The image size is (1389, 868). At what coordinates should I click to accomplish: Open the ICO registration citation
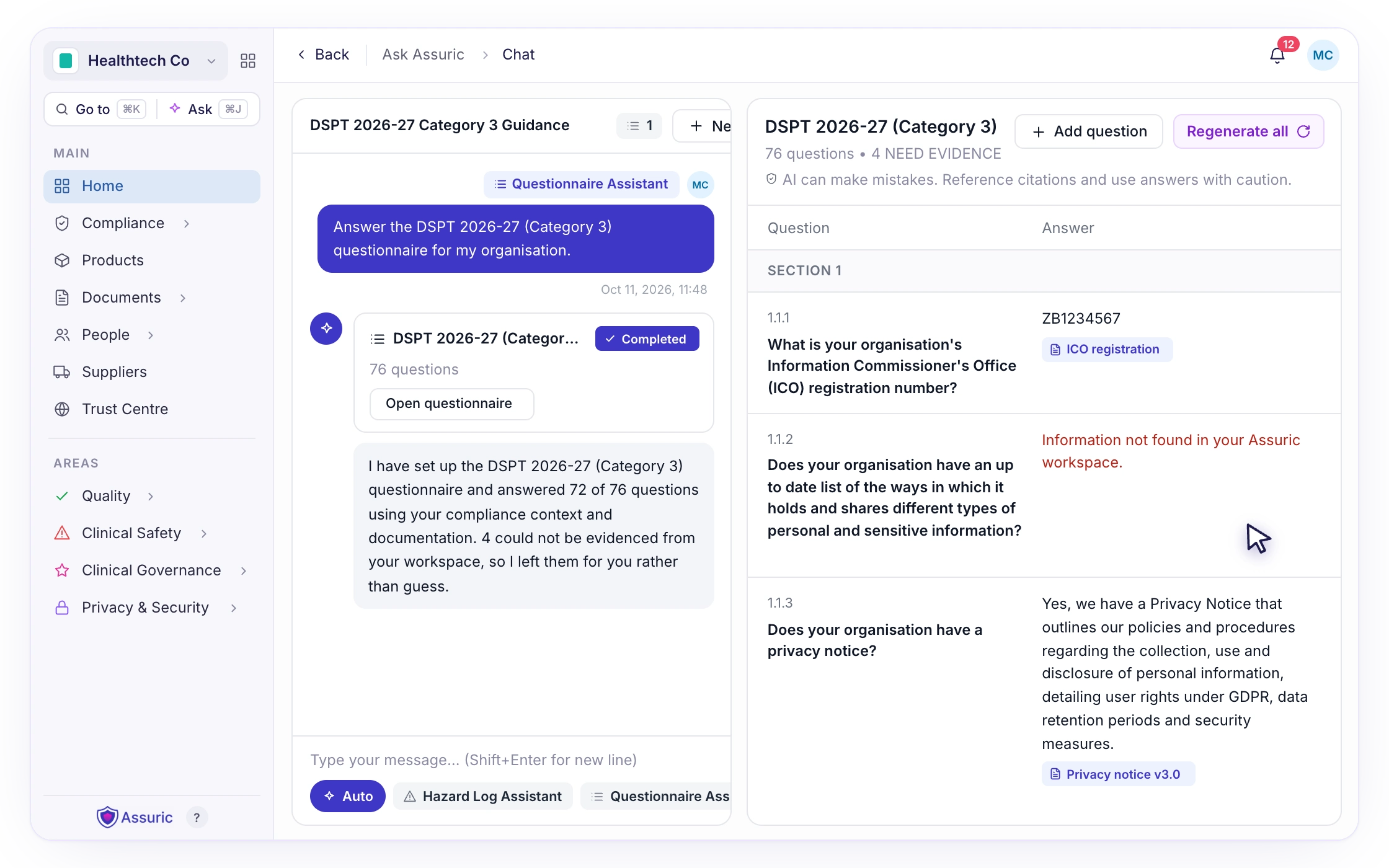tap(1106, 349)
